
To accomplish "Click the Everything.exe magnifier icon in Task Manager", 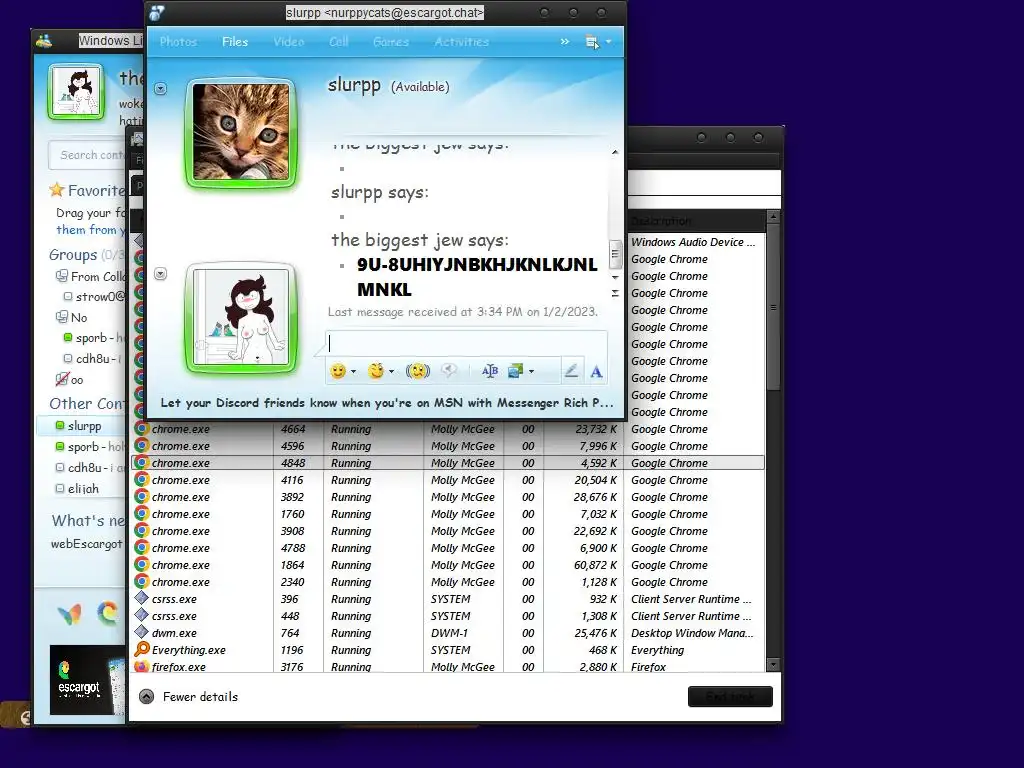I will [142, 649].
